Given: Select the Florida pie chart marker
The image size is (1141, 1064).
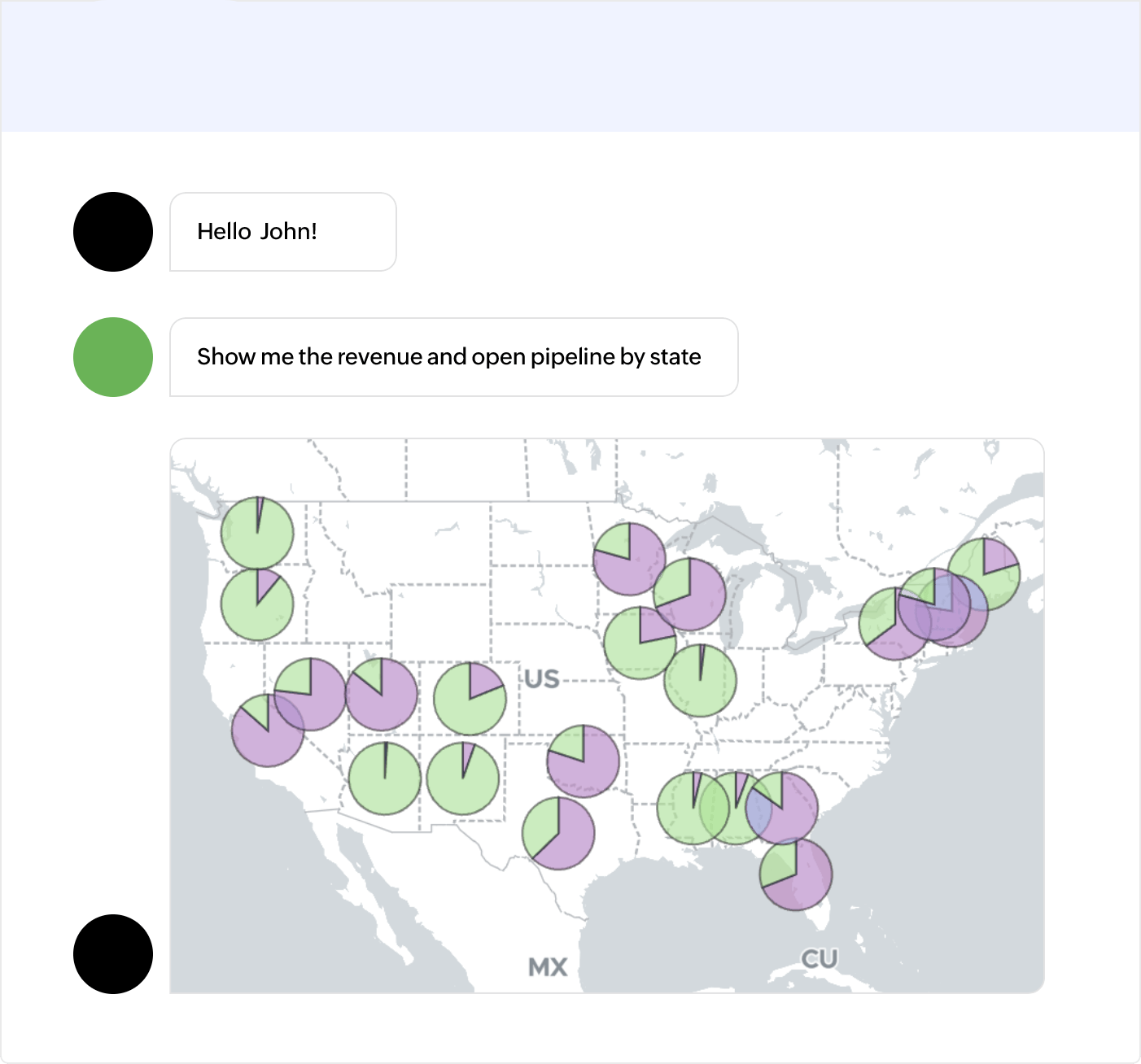Looking at the screenshot, I should click(796, 874).
